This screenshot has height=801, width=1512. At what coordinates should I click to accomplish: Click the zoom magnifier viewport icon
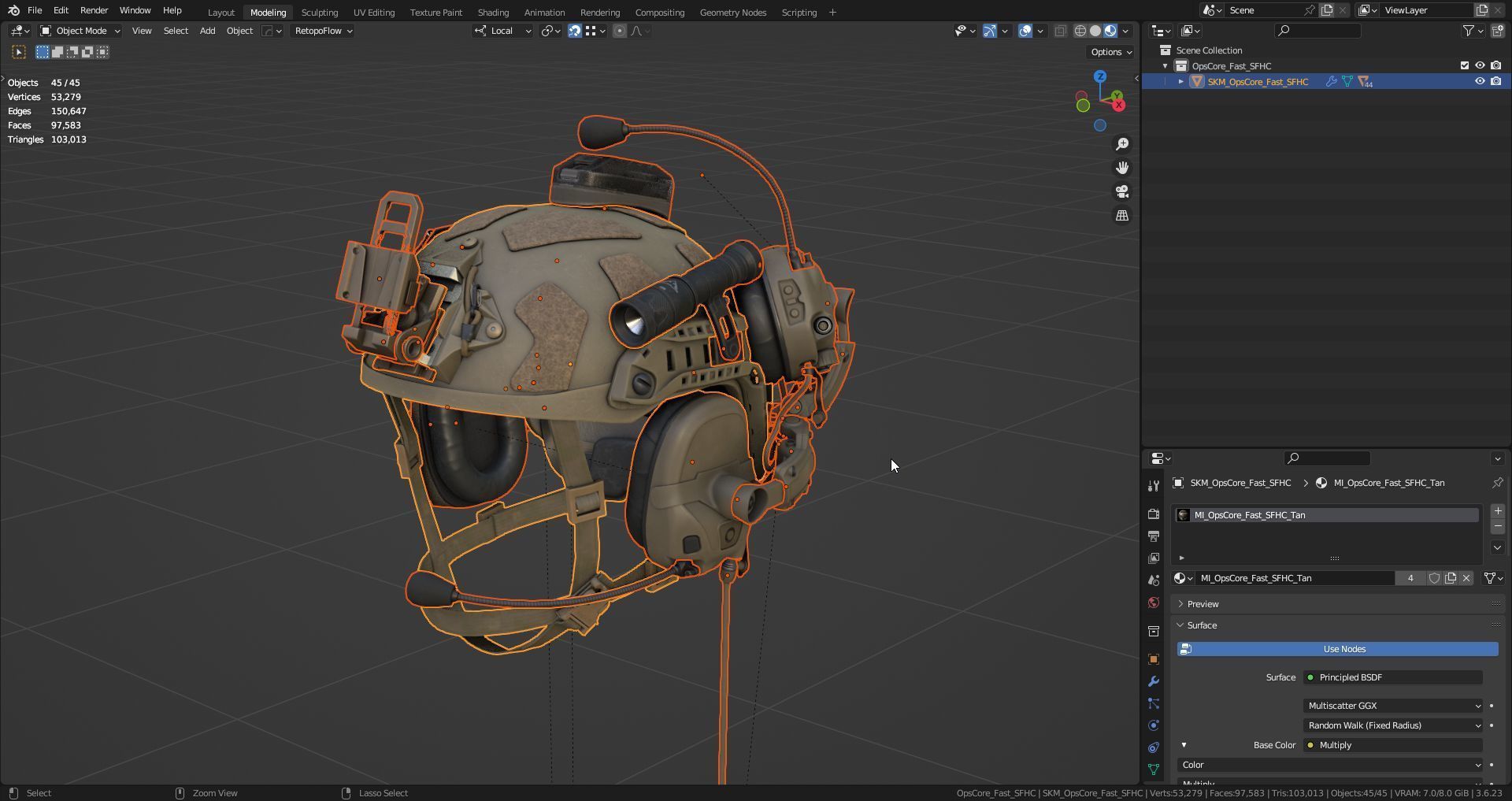(1122, 144)
